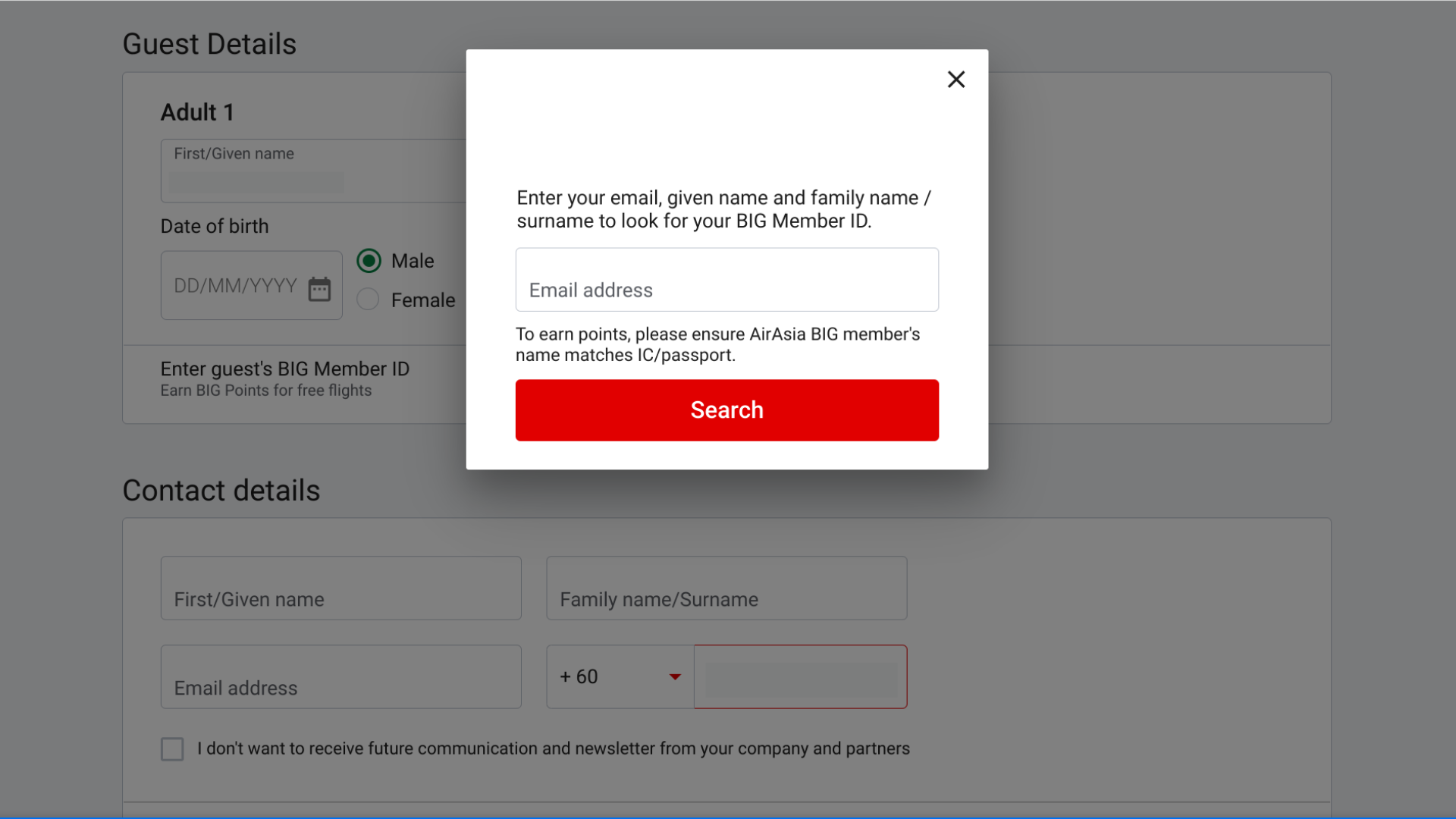The image size is (1456, 819).
Task: Click contact details First/Given name field
Action: pos(340,588)
